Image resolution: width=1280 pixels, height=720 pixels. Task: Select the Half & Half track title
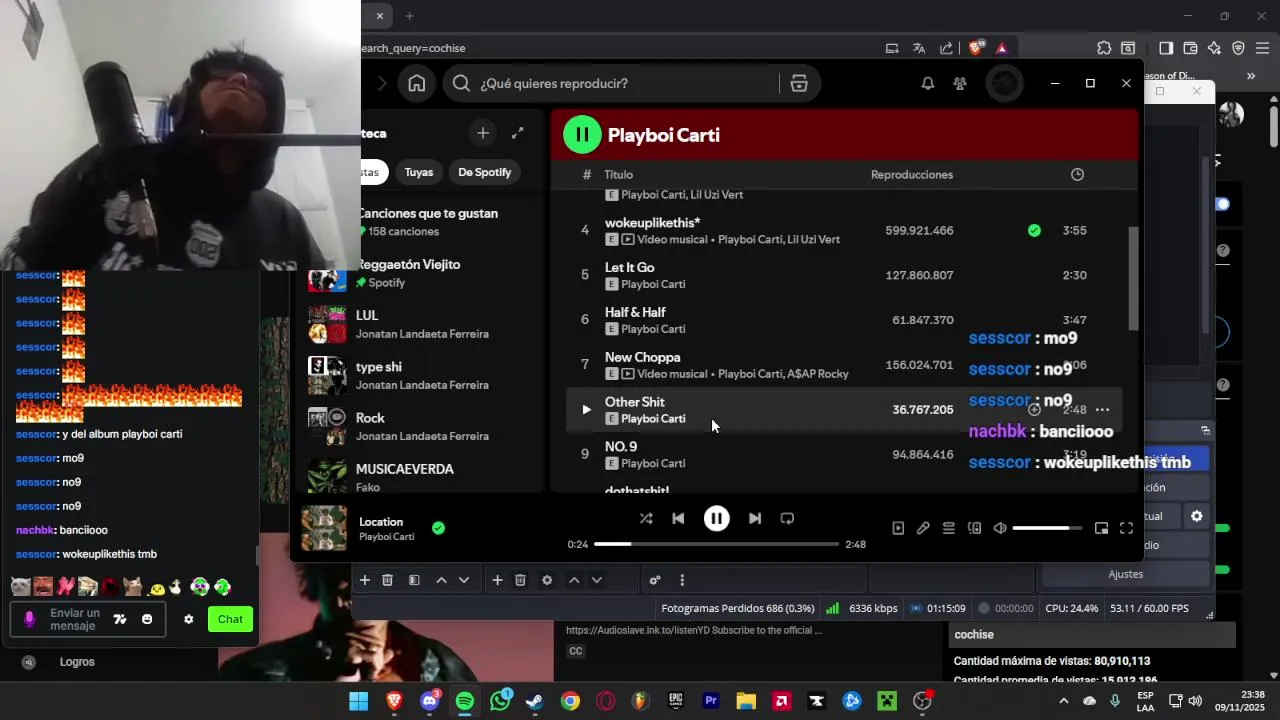[x=635, y=313]
